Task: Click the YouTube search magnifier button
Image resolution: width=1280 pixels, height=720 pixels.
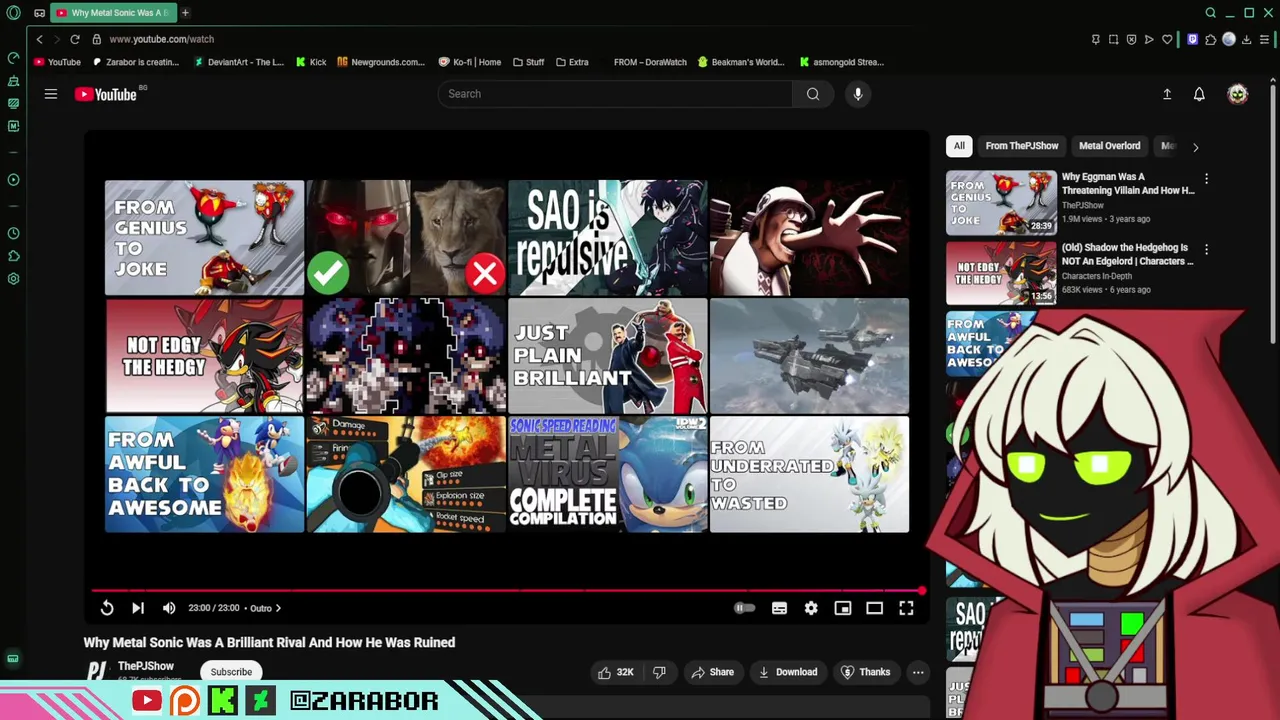Action: click(813, 94)
